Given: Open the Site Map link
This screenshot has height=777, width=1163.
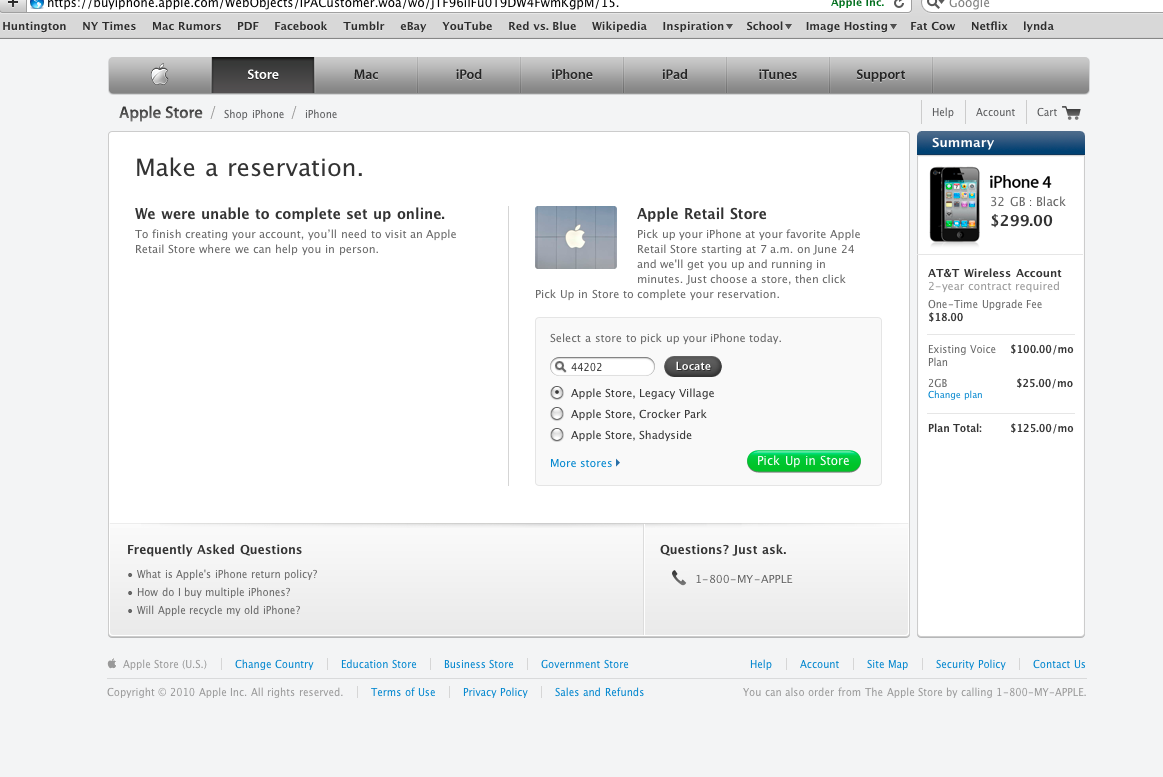Looking at the screenshot, I should point(887,664).
